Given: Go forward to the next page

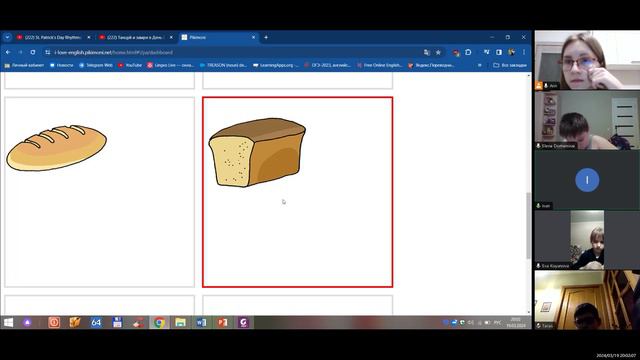Looking at the screenshot, I should (x=20, y=52).
